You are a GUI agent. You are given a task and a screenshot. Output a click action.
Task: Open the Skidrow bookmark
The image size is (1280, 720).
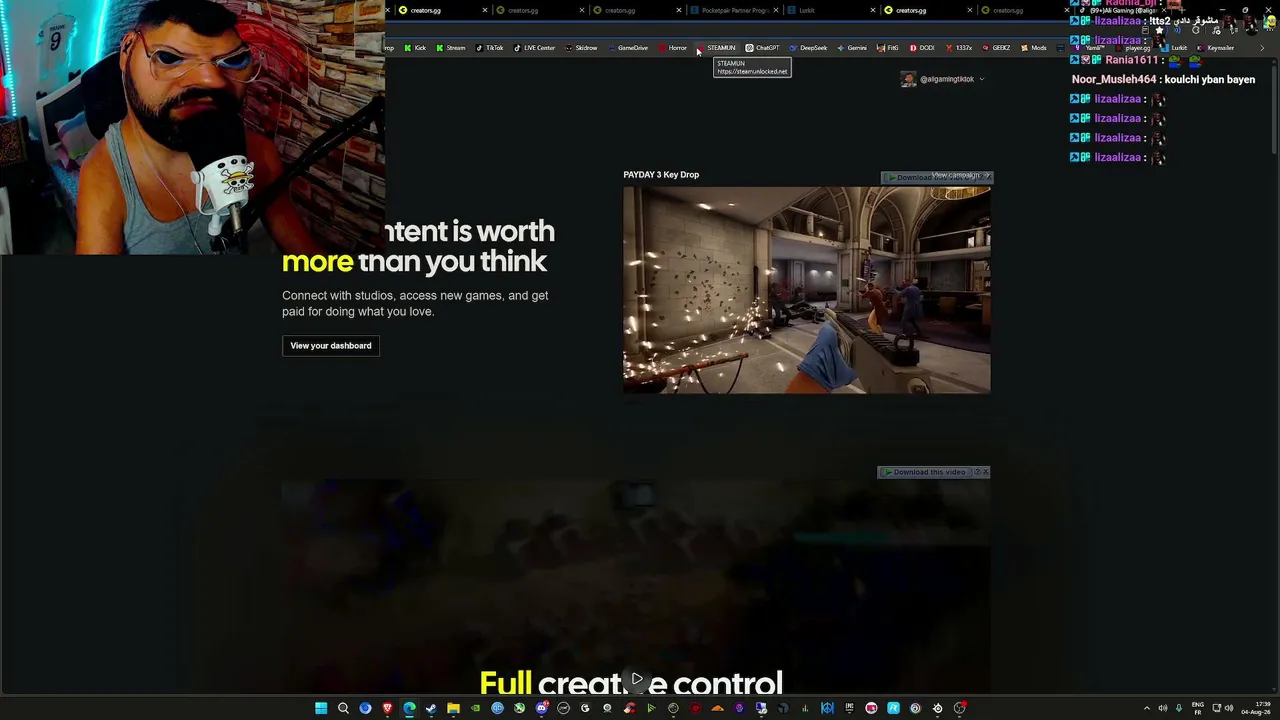(x=581, y=48)
